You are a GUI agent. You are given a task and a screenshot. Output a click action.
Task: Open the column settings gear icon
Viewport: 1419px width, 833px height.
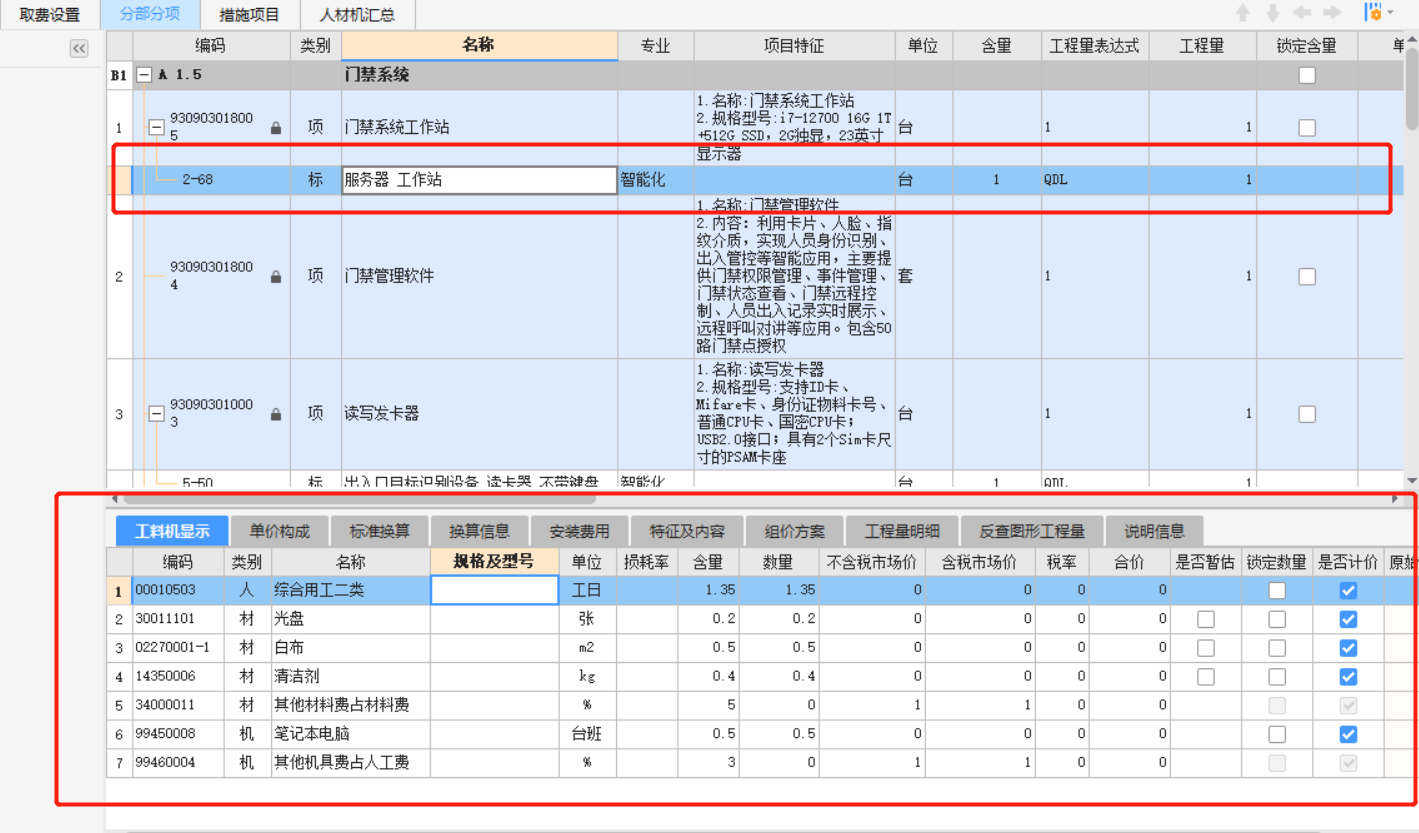pos(1374,13)
